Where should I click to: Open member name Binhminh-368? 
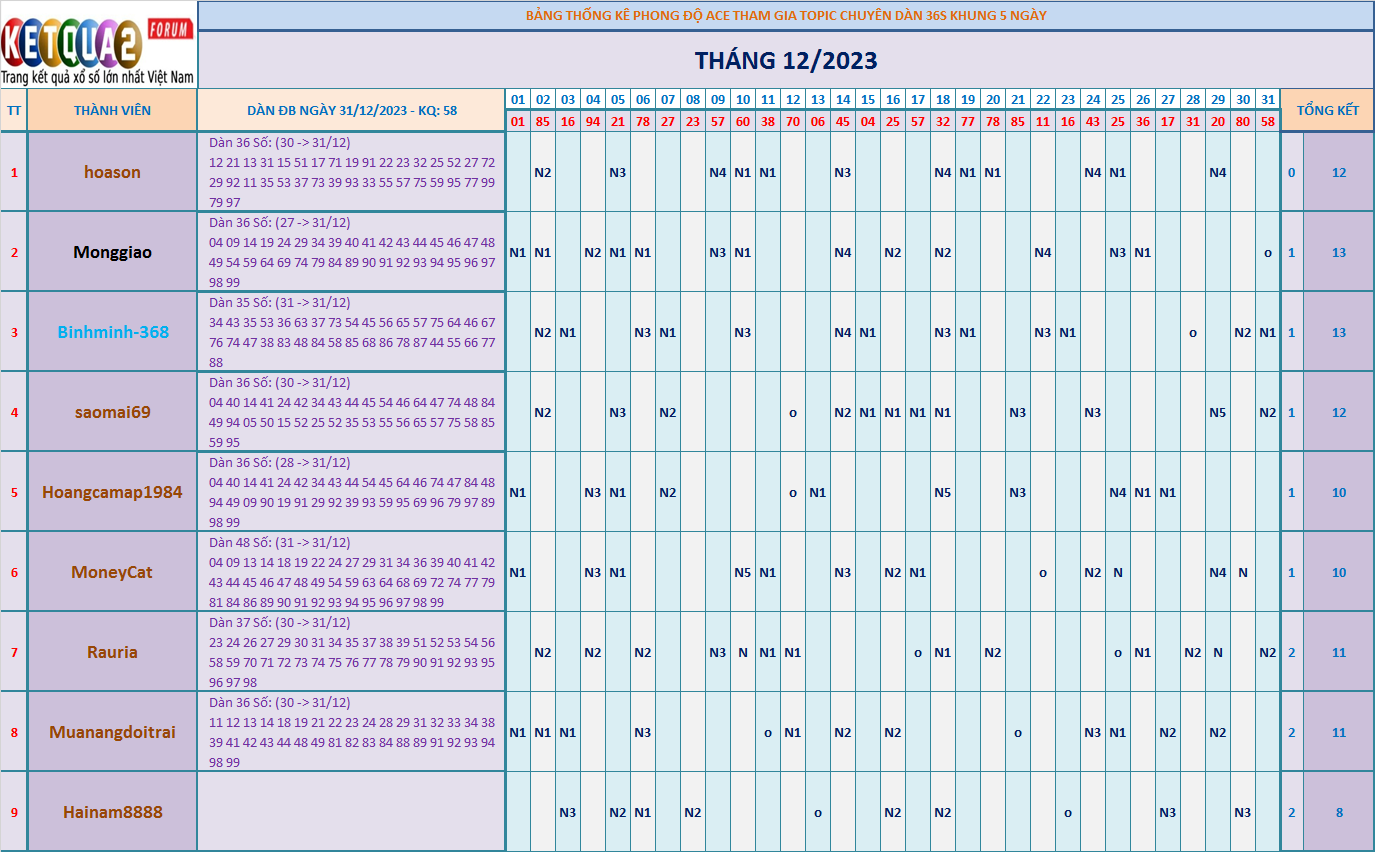click(112, 332)
